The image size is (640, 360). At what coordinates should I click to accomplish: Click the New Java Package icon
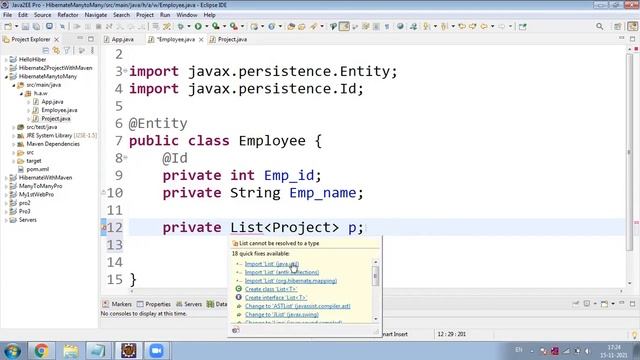(254, 27)
